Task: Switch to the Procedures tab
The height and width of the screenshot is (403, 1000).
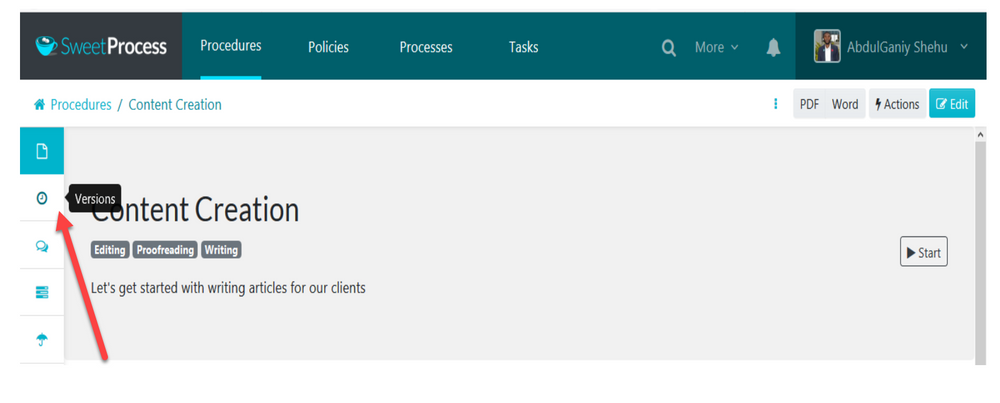Action: pos(230,46)
